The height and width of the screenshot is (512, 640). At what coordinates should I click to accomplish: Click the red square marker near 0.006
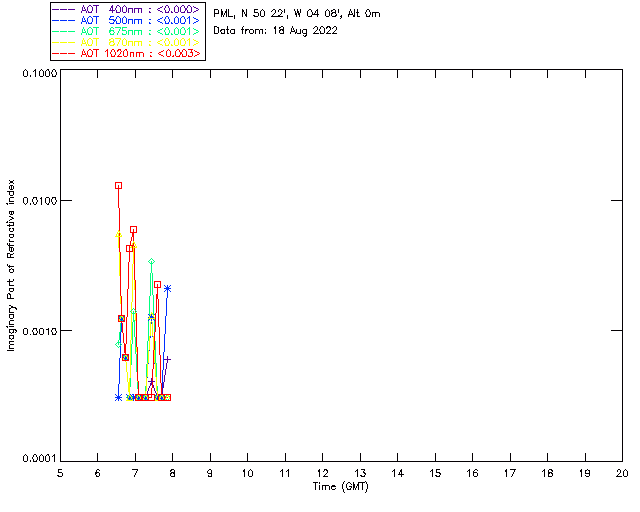coord(133,229)
